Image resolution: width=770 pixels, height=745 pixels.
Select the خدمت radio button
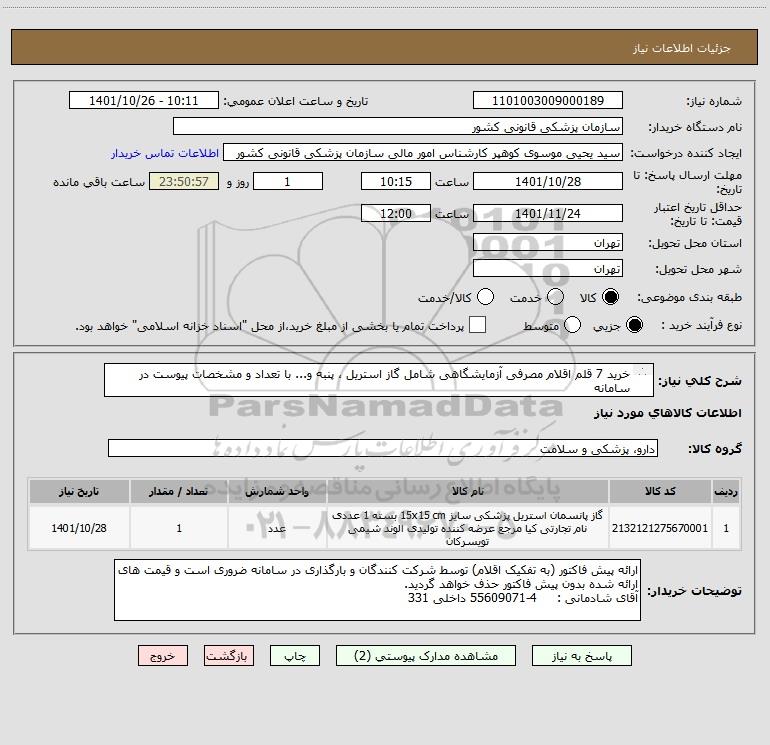555,297
